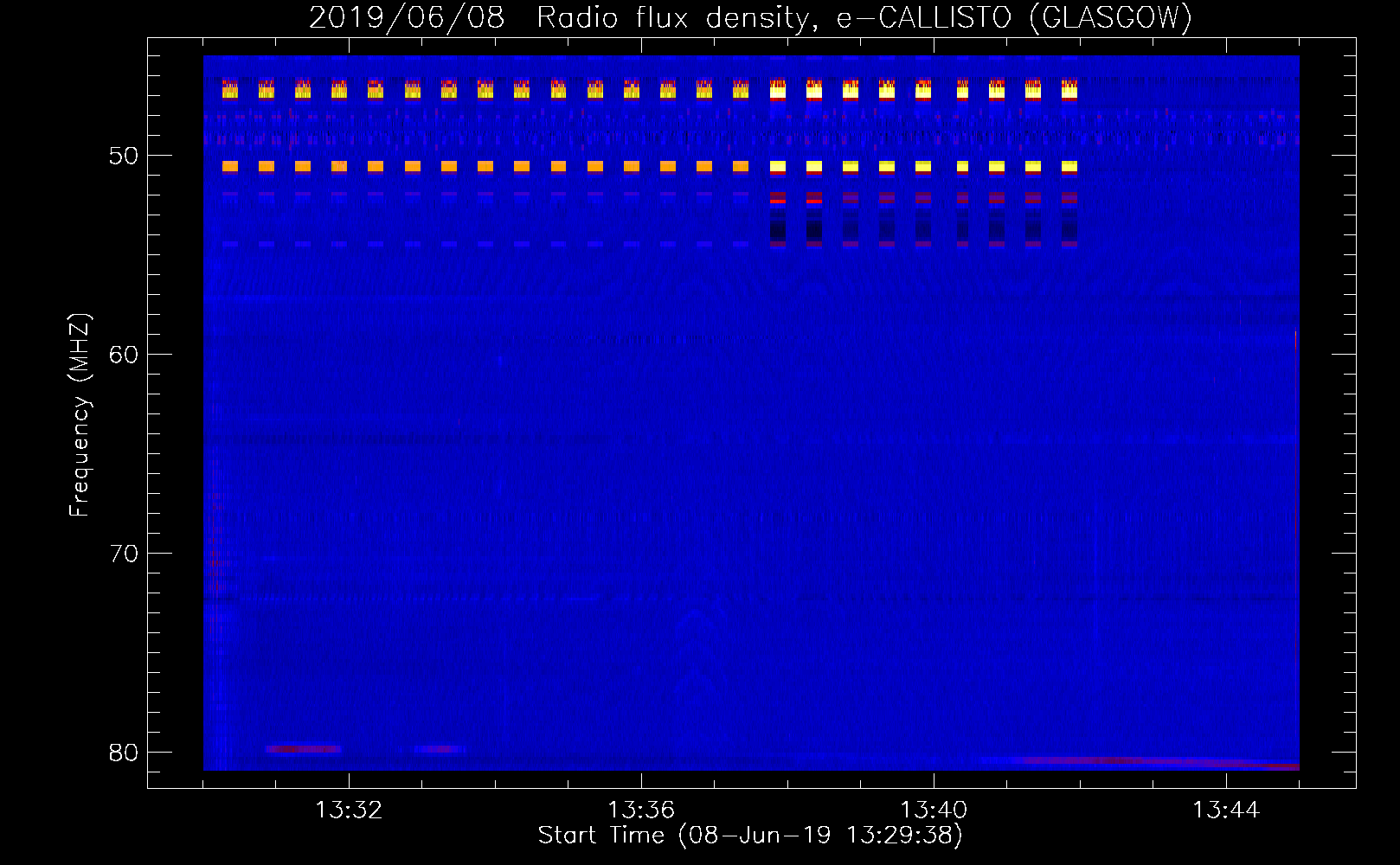Click the 13:32 time tick label
Screen dimensions: 1400x865
pyautogui.click(x=349, y=811)
